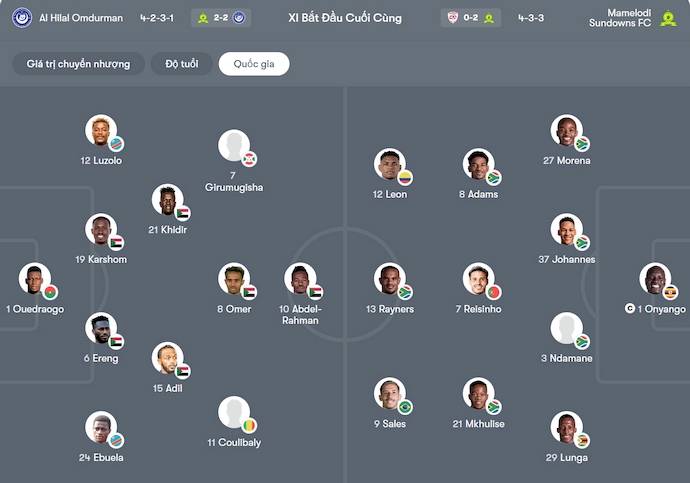This screenshot has width=690, height=483.
Task: Click the flag badge next to Sales
Action: click(x=405, y=407)
